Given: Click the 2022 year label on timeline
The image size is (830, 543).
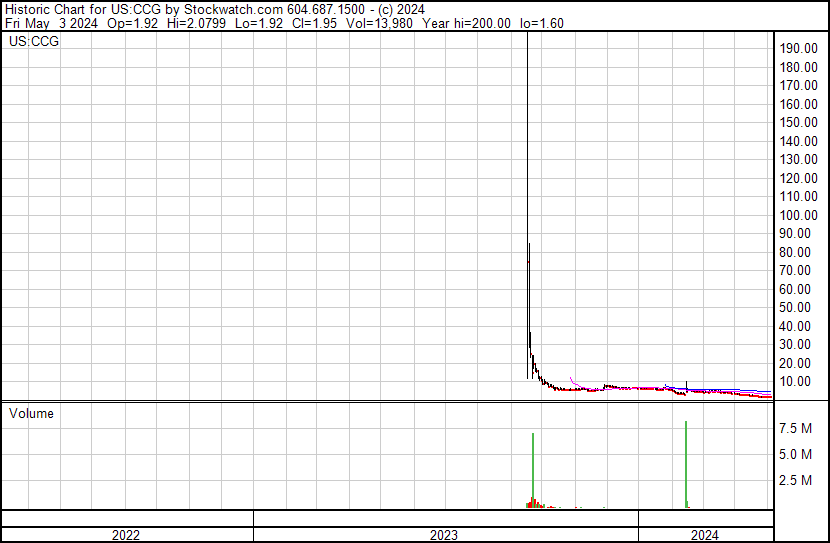Looking at the screenshot, I should [125, 535].
